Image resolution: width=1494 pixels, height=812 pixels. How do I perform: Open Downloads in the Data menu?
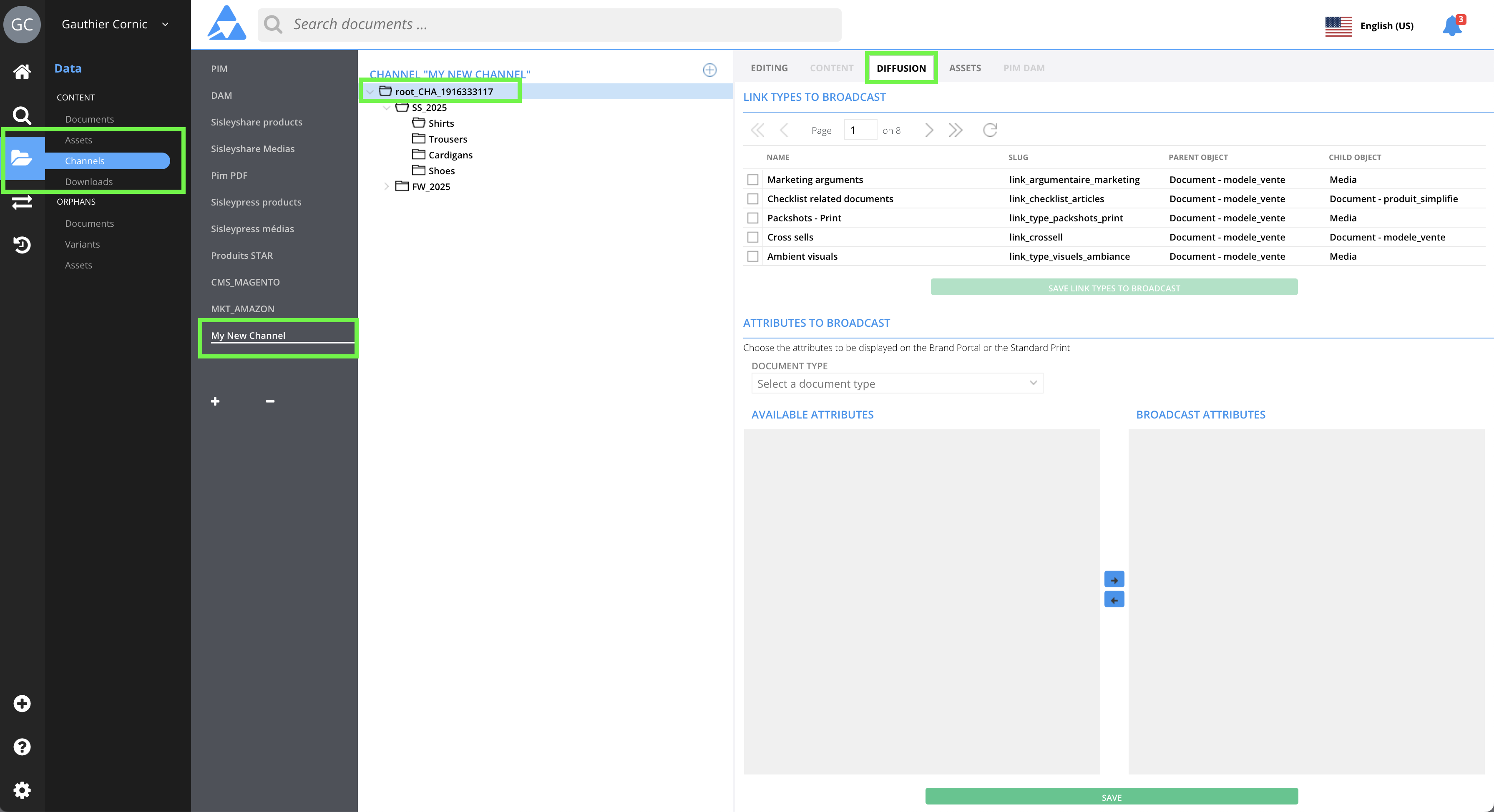(89, 181)
